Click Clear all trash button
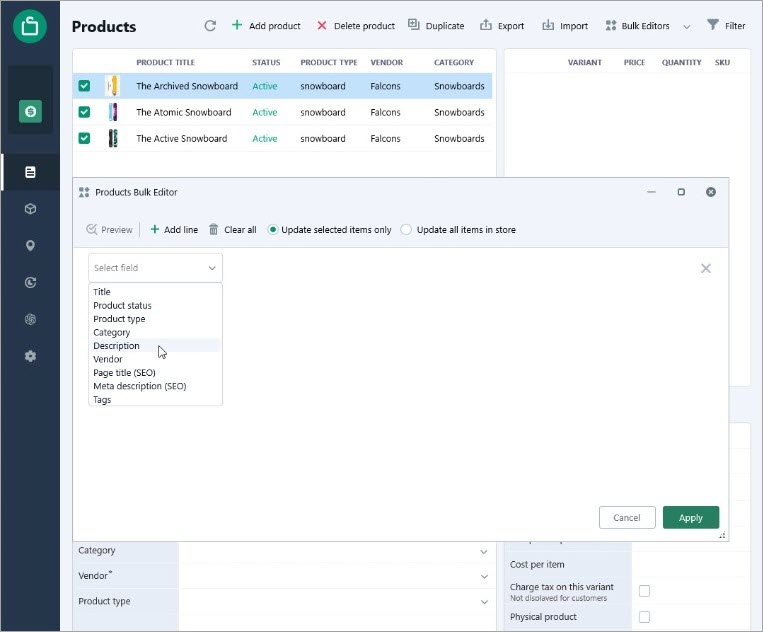This screenshot has width=763, height=632. click(x=233, y=230)
